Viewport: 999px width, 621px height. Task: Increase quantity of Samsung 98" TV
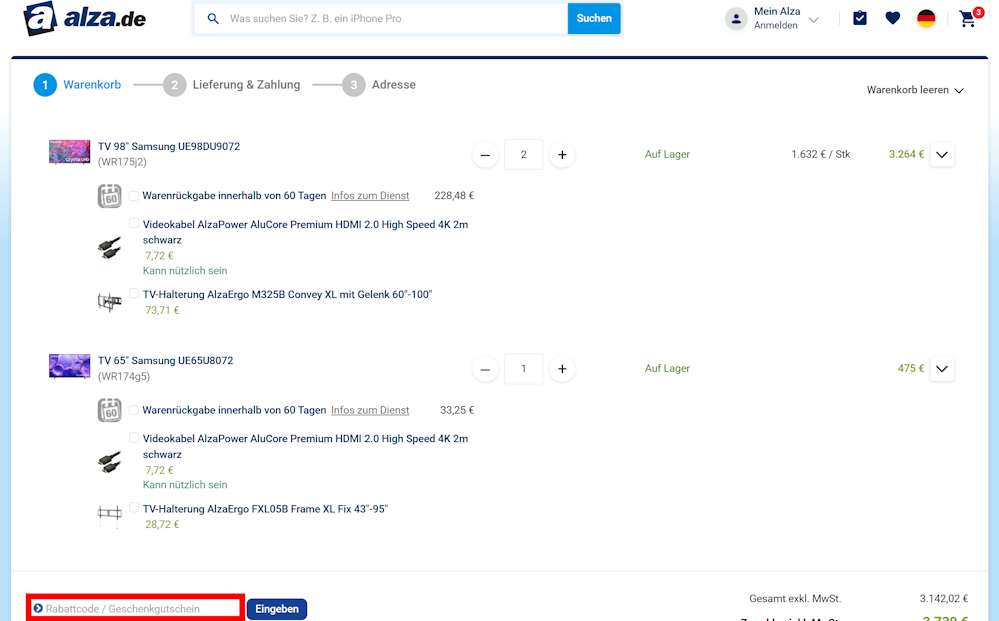tap(562, 155)
